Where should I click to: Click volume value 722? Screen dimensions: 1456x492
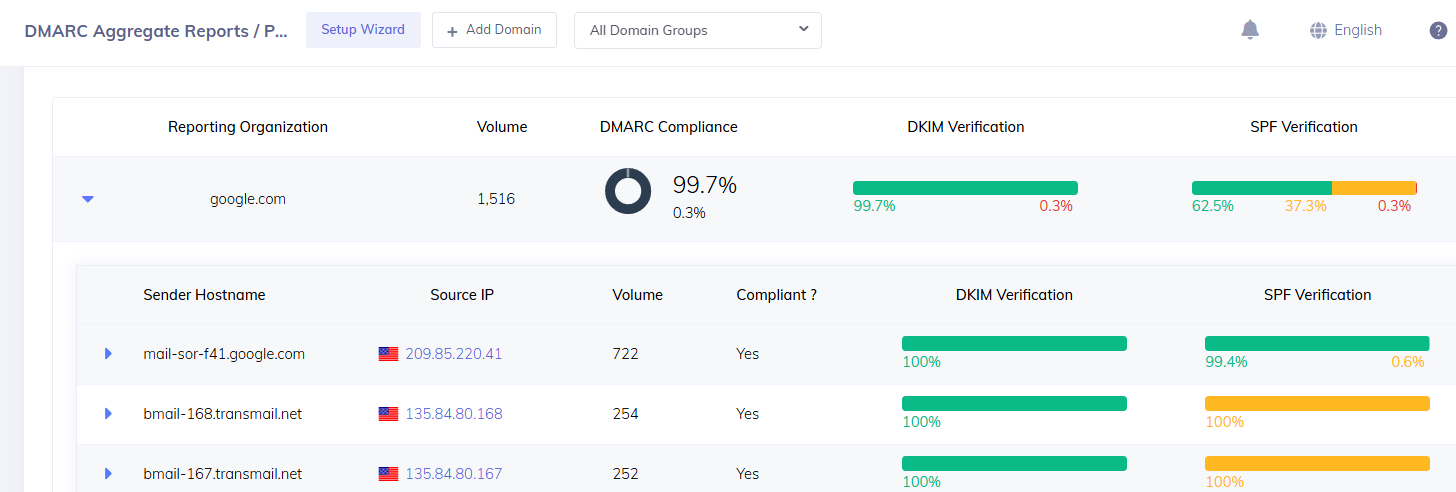pyautogui.click(x=625, y=354)
